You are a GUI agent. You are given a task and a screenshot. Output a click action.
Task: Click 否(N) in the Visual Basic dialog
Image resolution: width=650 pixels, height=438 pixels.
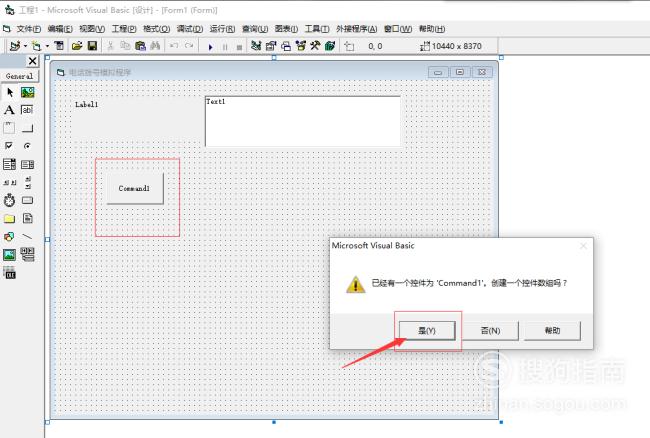click(490, 331)
